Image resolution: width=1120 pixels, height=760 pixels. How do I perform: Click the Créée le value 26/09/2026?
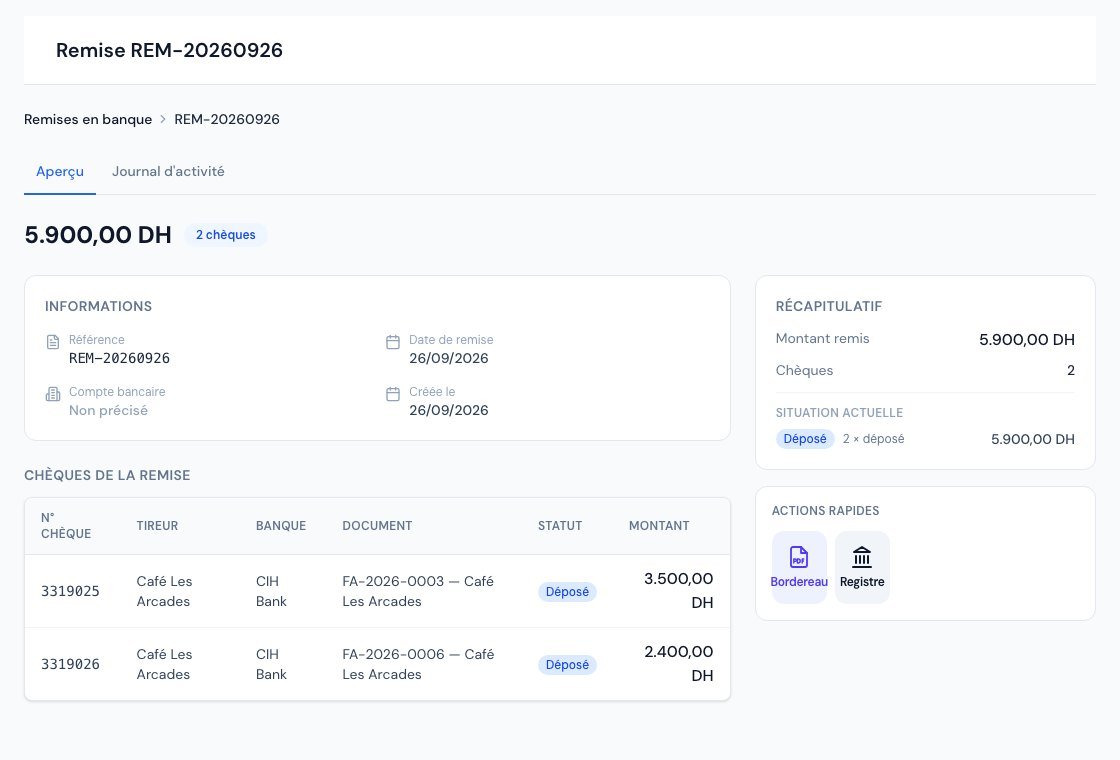[x=449, y=410]
